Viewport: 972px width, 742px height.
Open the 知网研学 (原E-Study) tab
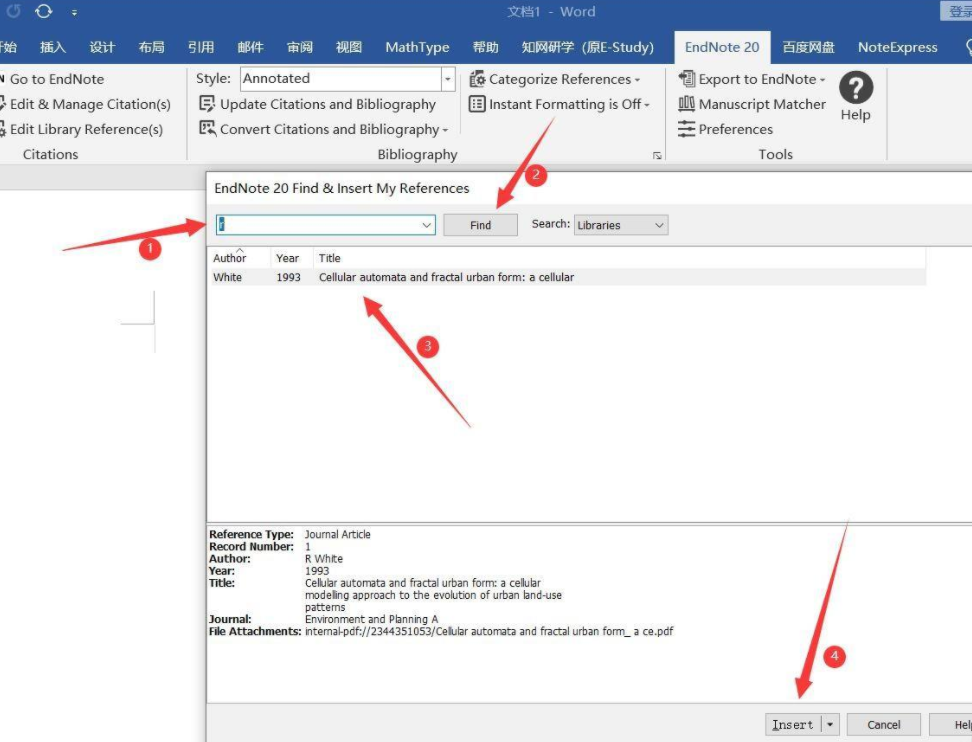pyautogui.click(x=588, y=47)
